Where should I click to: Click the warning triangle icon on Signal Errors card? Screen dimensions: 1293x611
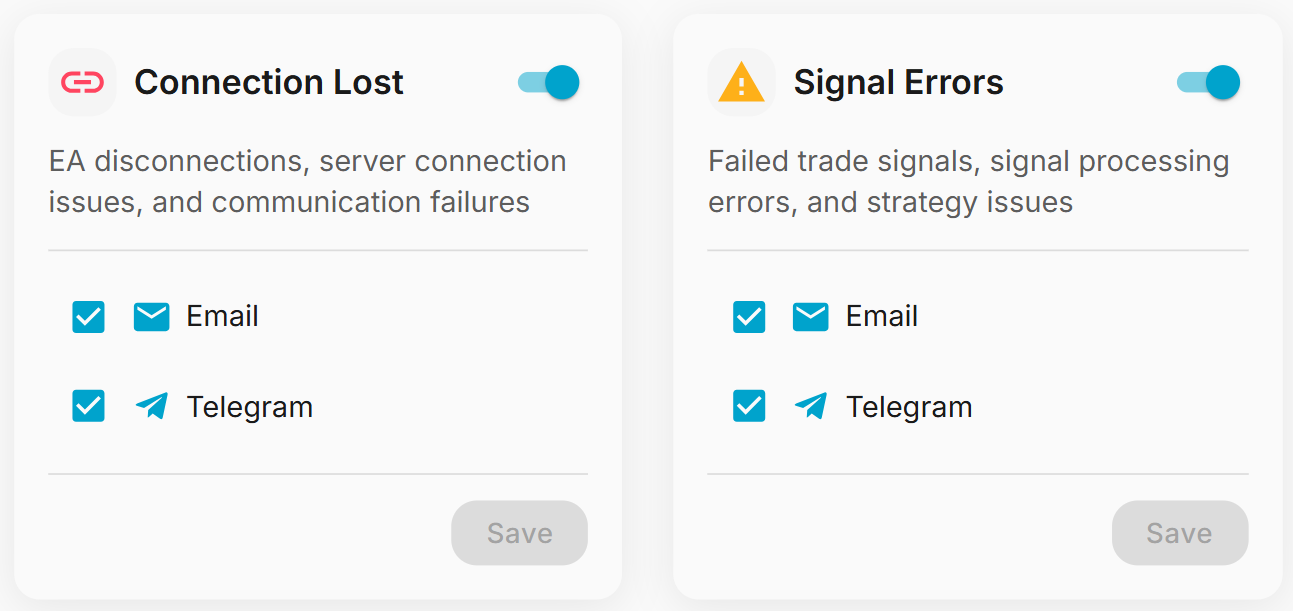(x=742, y=82)
